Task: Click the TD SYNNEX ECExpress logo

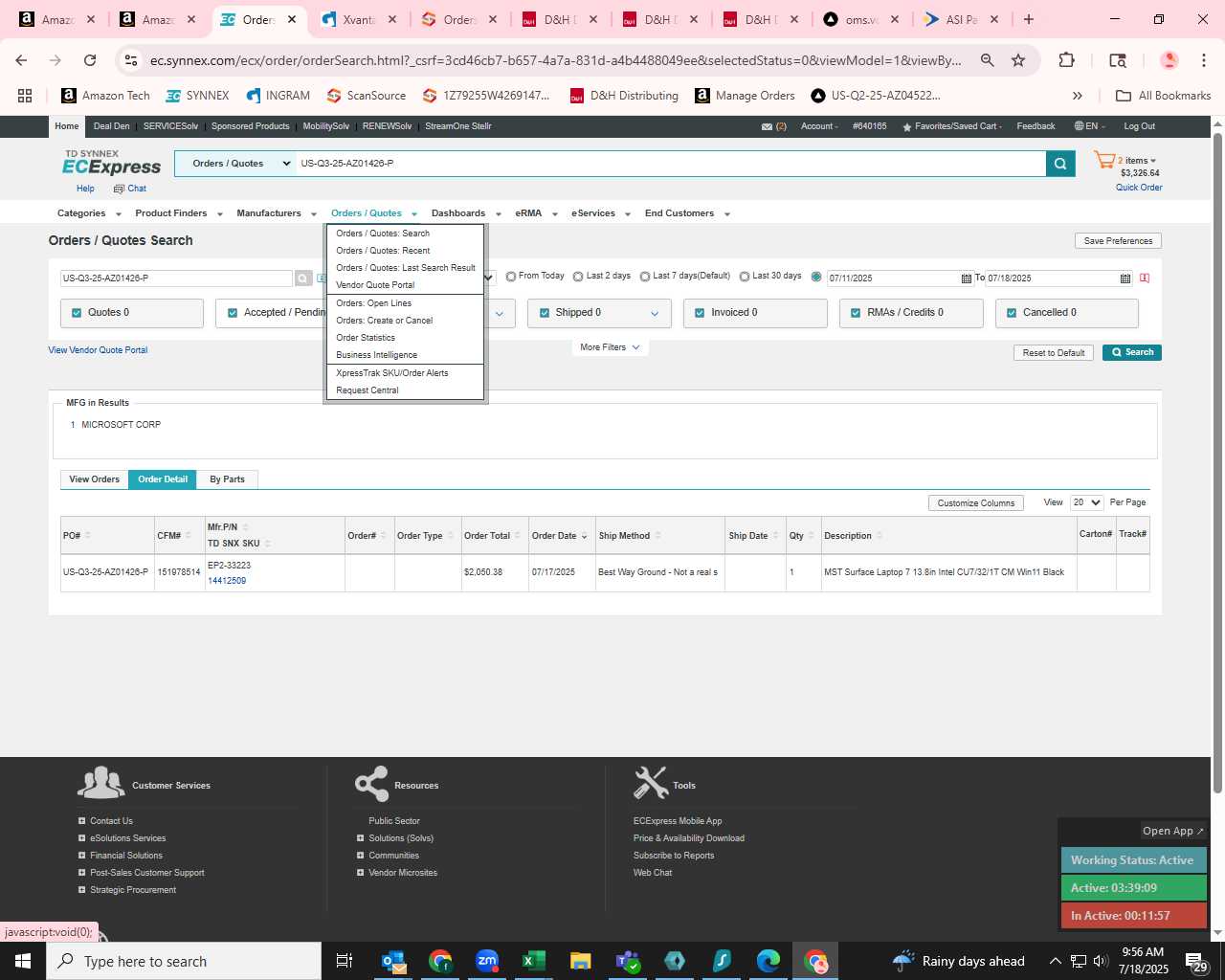Action: (x=112, y=163)
